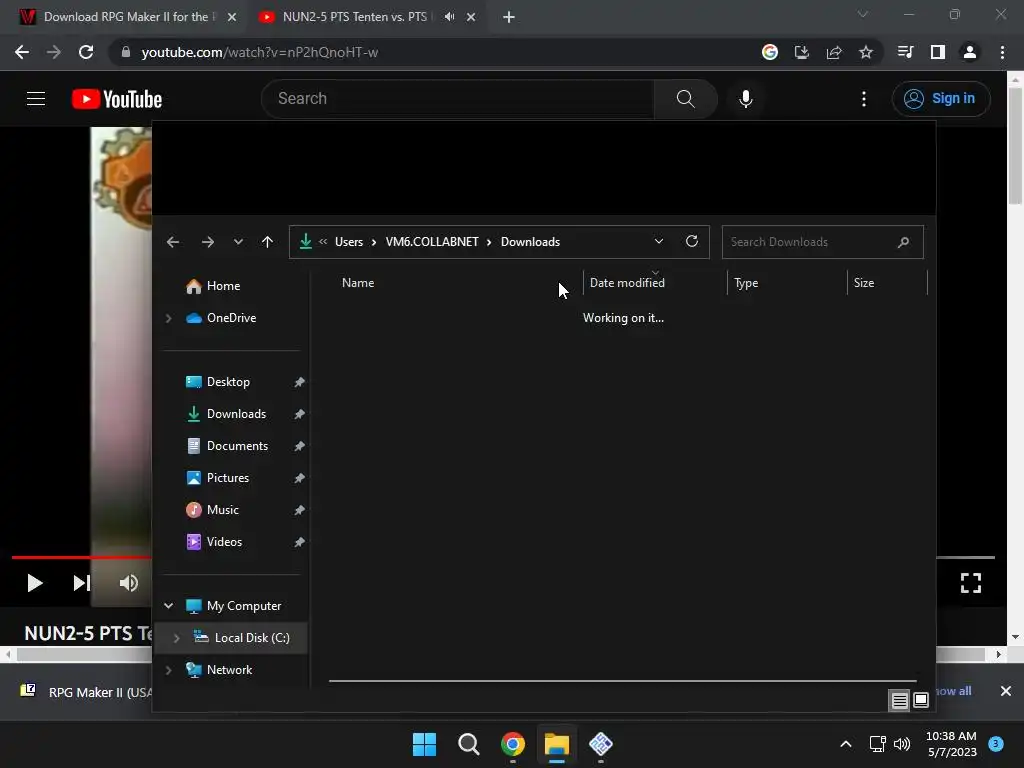Start voice search with microphone icon
This screenshot has width=1024, height=768.
coord(746,99)
